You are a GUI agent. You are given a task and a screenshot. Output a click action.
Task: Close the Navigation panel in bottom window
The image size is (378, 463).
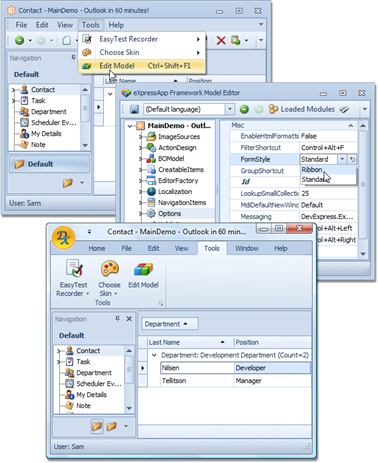(129, 319)
